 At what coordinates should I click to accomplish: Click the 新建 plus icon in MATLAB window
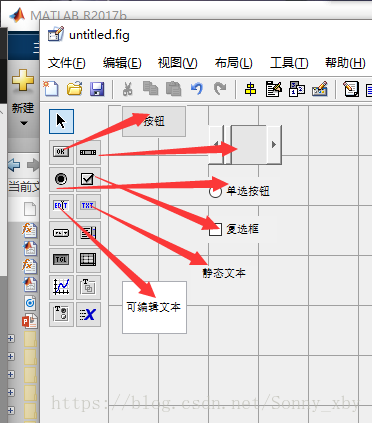23,80
